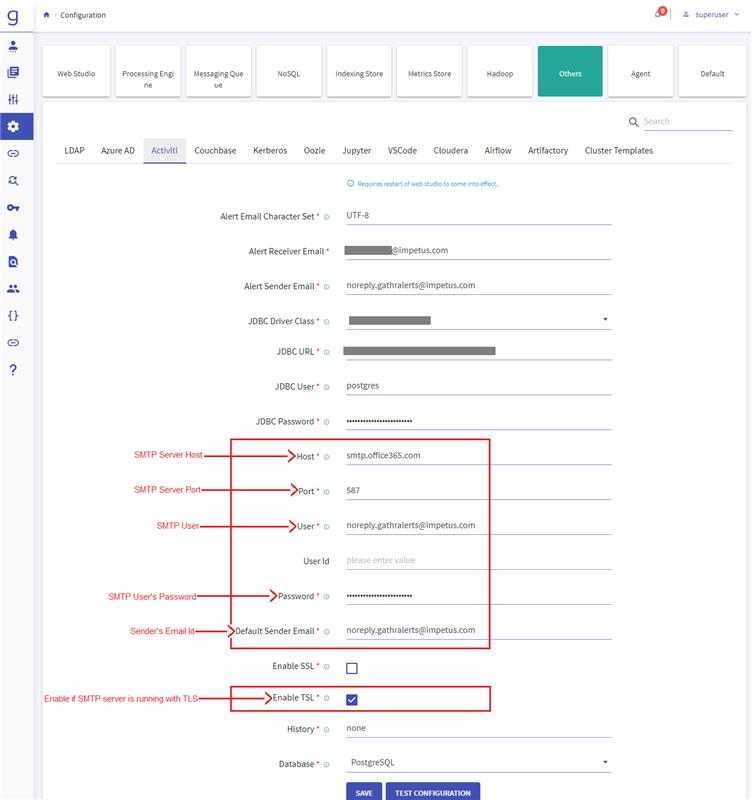
Task: Click the search magnifier icon
Action: (x=633, y=122)
